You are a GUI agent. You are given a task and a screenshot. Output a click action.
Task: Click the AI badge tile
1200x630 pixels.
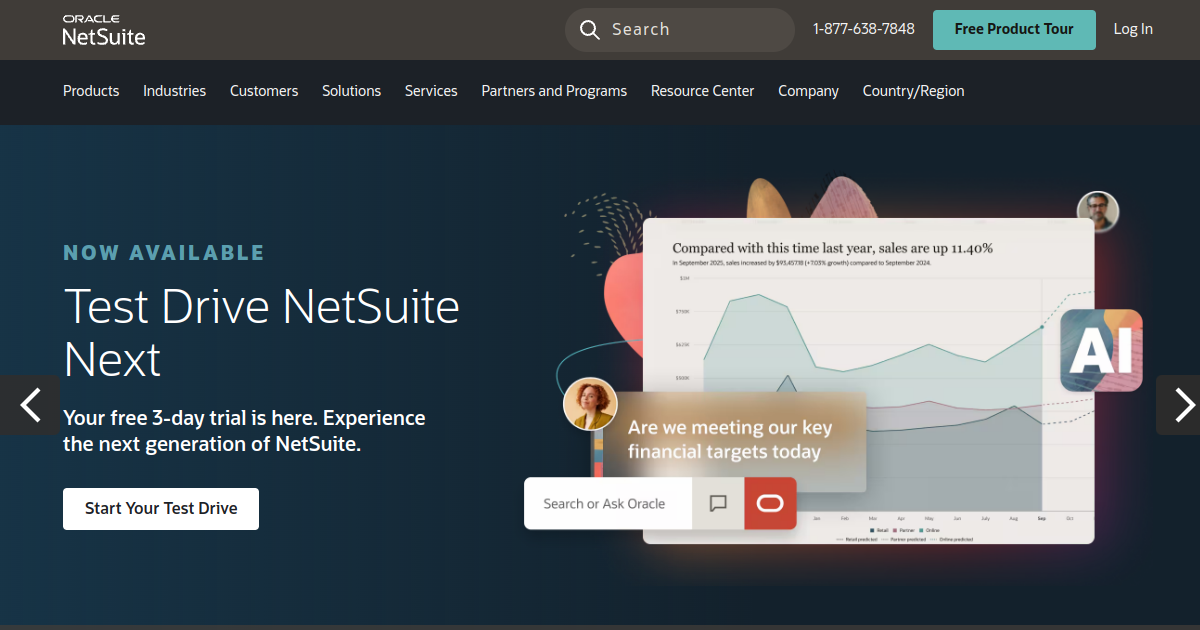[1101, 350]
